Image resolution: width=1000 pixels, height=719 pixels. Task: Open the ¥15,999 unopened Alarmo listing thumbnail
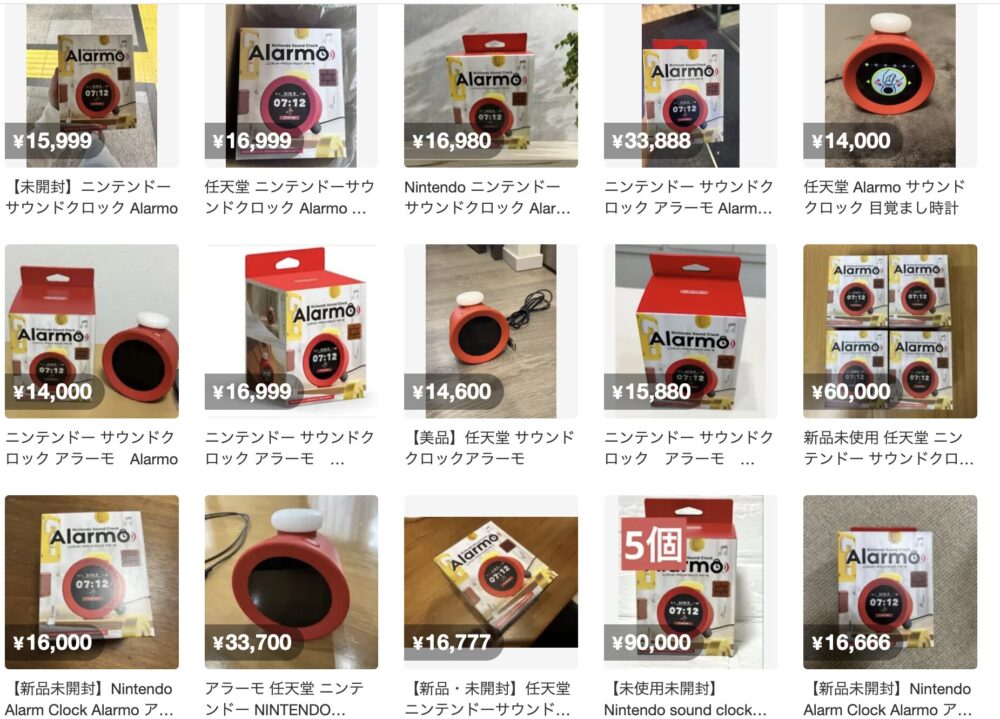click(92, 85)
